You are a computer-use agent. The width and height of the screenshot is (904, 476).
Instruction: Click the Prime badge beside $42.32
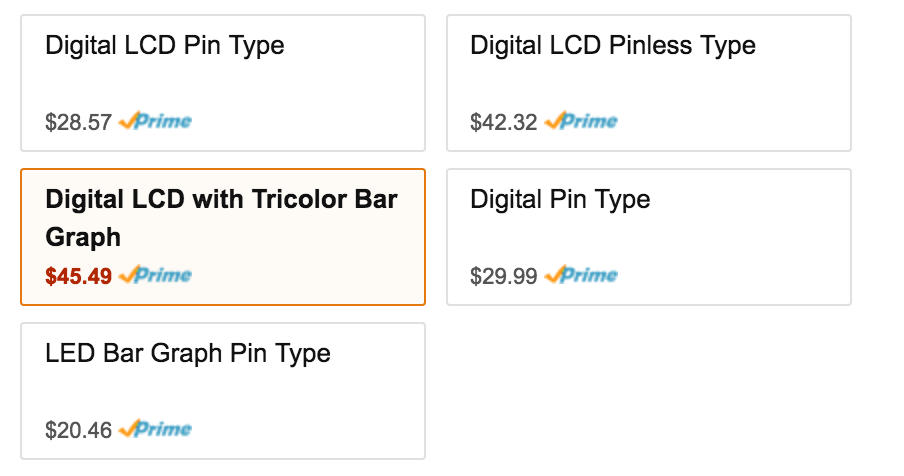click(x=581, y=121)
